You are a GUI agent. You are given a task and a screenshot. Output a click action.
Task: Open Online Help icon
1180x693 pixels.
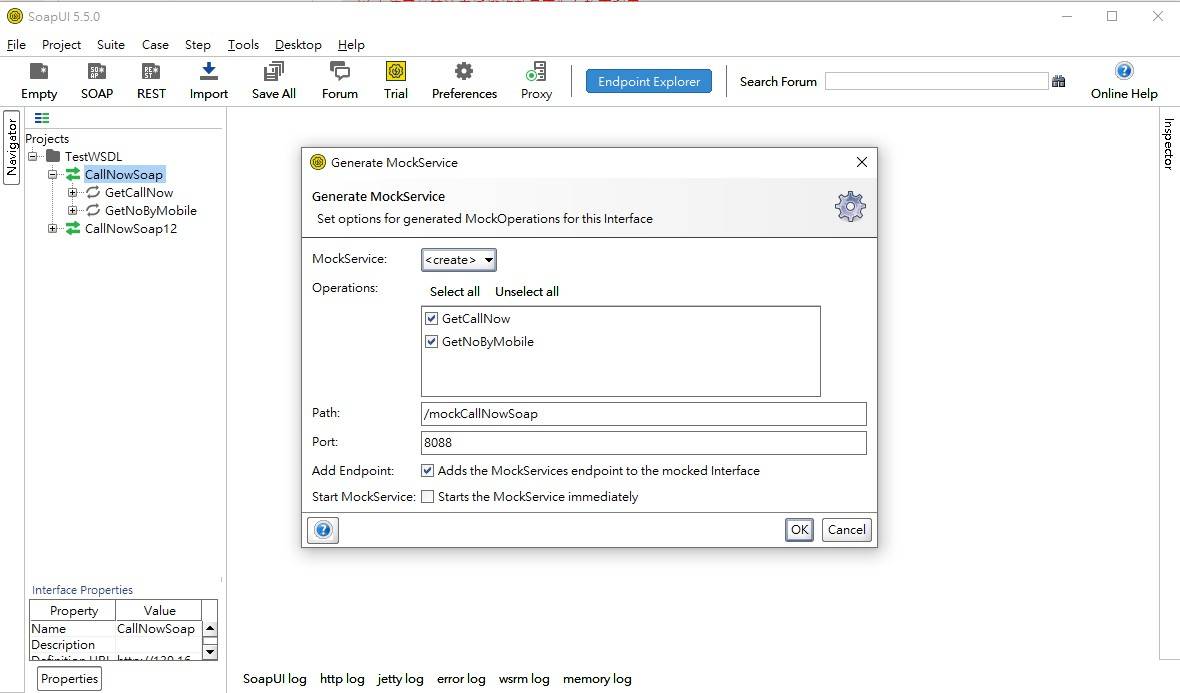[1124, 71]
